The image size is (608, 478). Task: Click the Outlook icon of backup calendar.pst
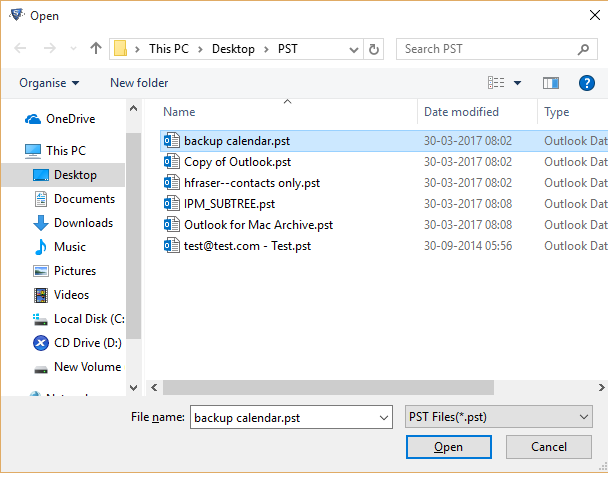[171, 140]
